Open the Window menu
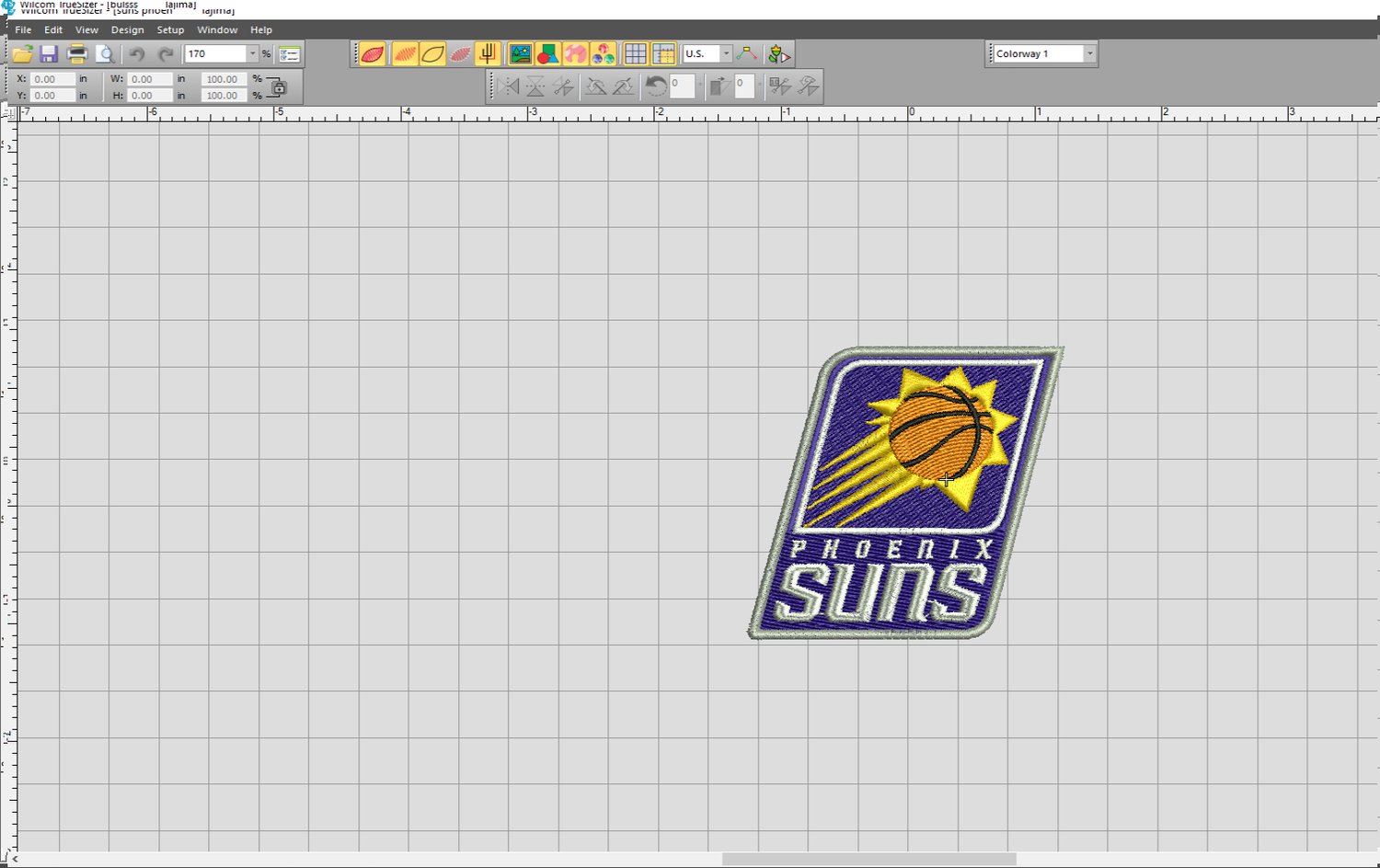Image resolution: width=1380 pixels, height=868 pixels. click(x=217, y=29)
